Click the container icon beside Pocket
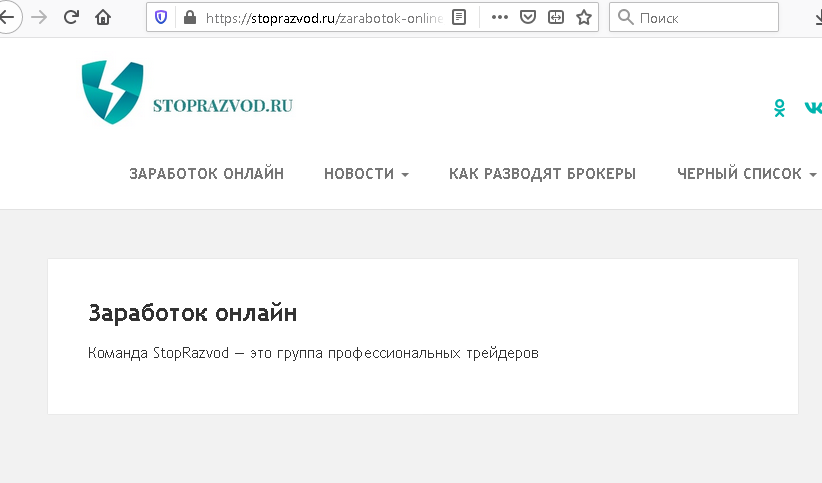 556,17
